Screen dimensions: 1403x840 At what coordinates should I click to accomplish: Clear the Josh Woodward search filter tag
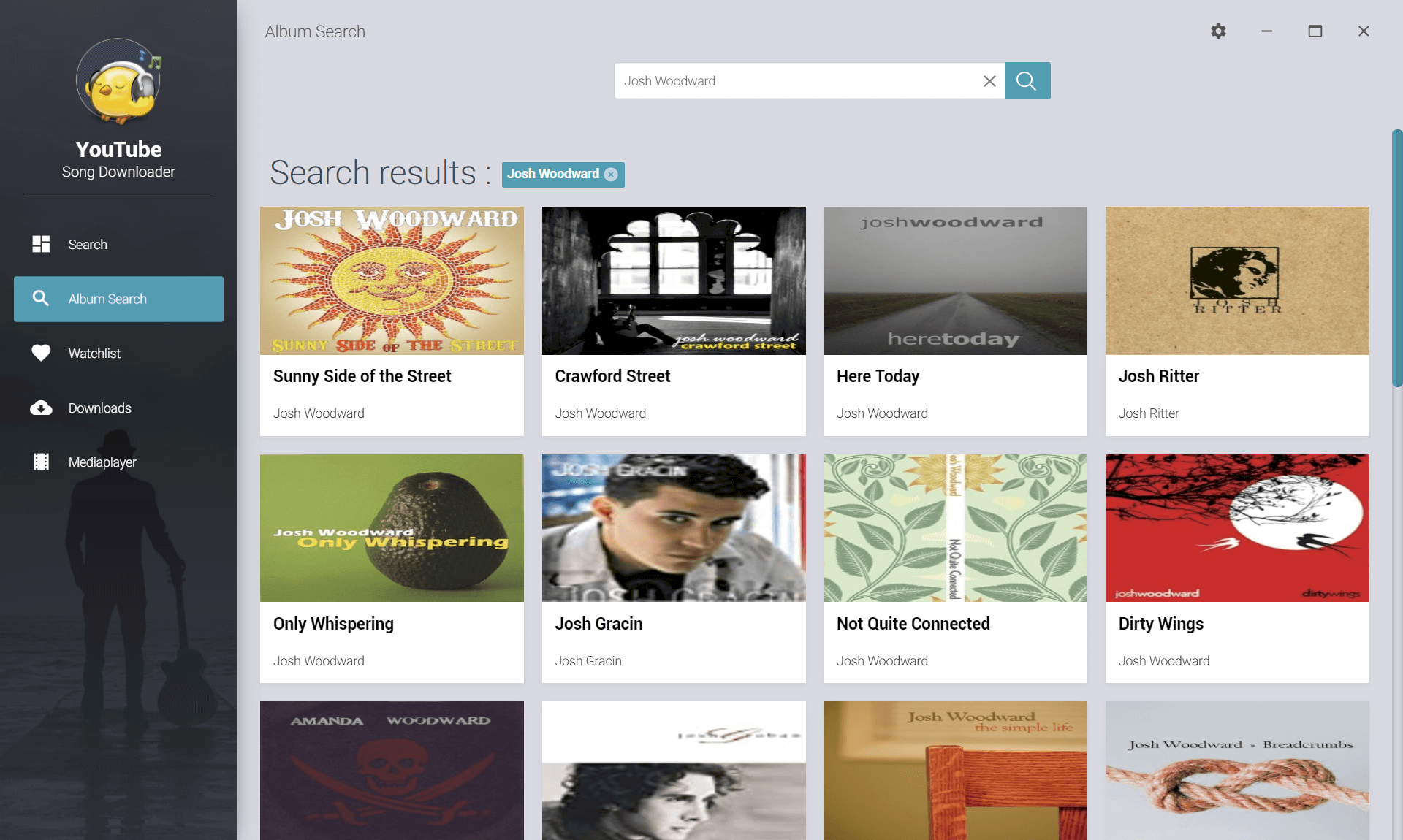coord(612,174)
